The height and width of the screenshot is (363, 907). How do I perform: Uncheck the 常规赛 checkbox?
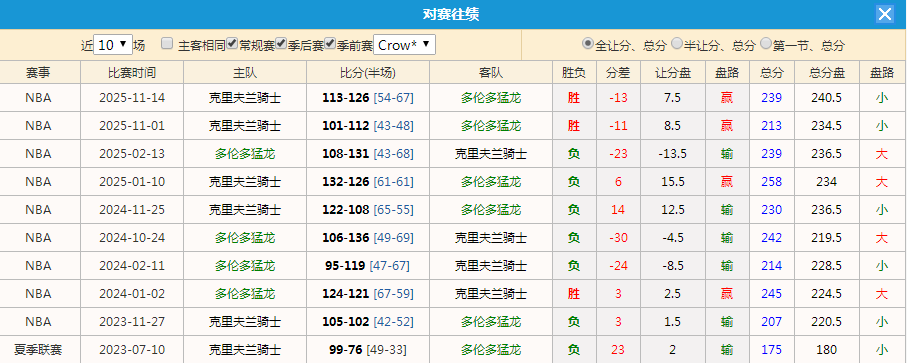[232, 43]
